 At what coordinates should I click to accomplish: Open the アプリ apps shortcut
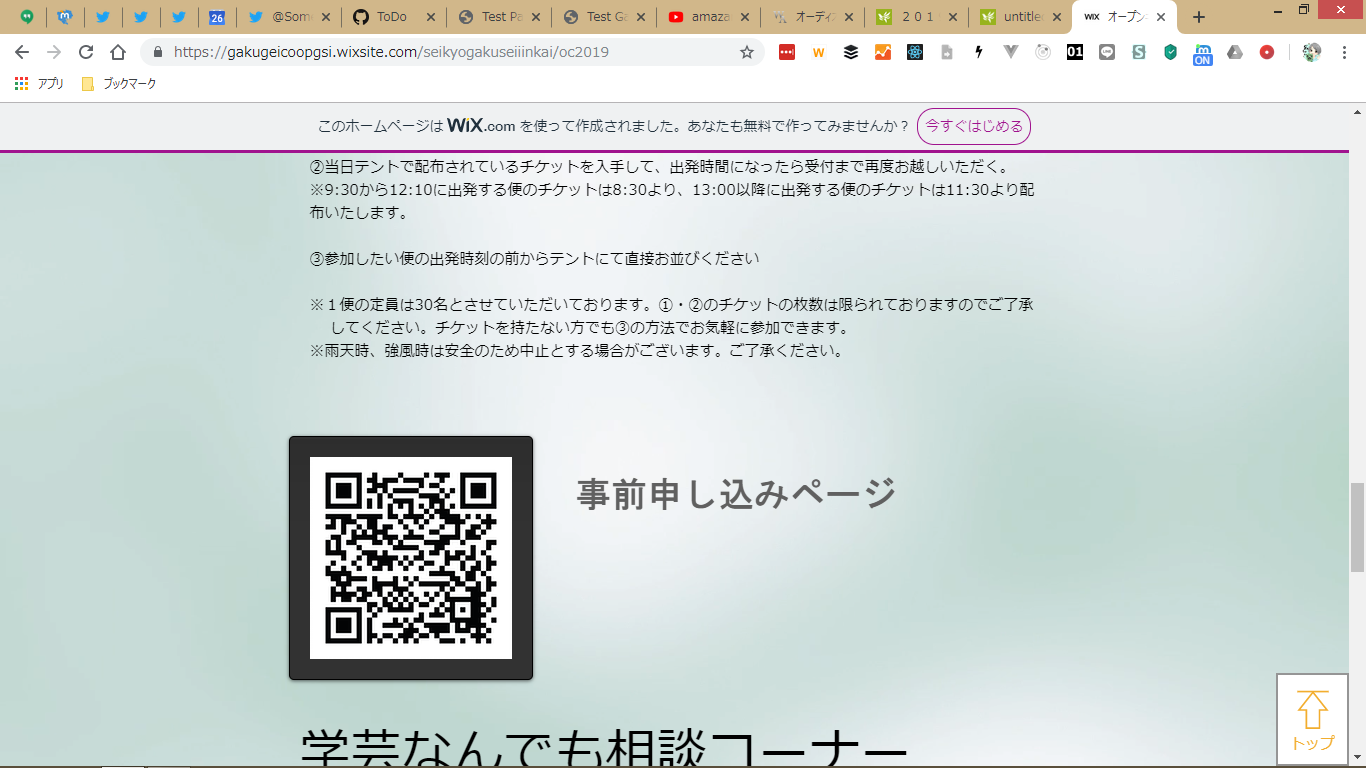[40, 84]
